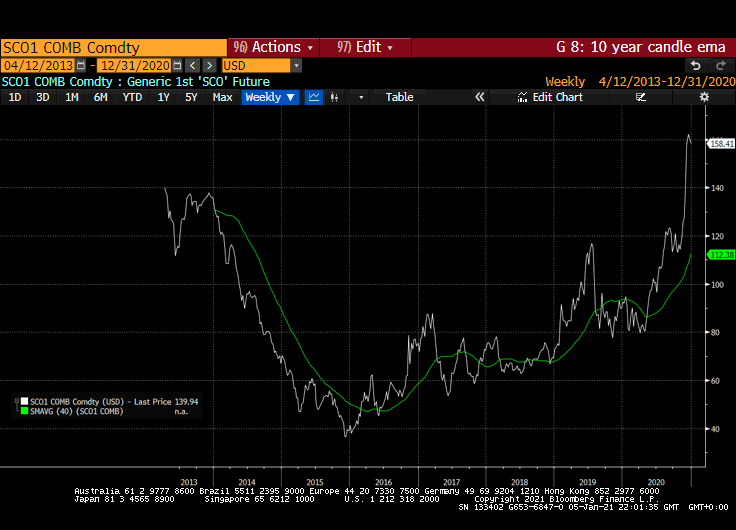
Task: Click the SCO1 COMB Comdty security field
Action: click(x=114, y=47)
